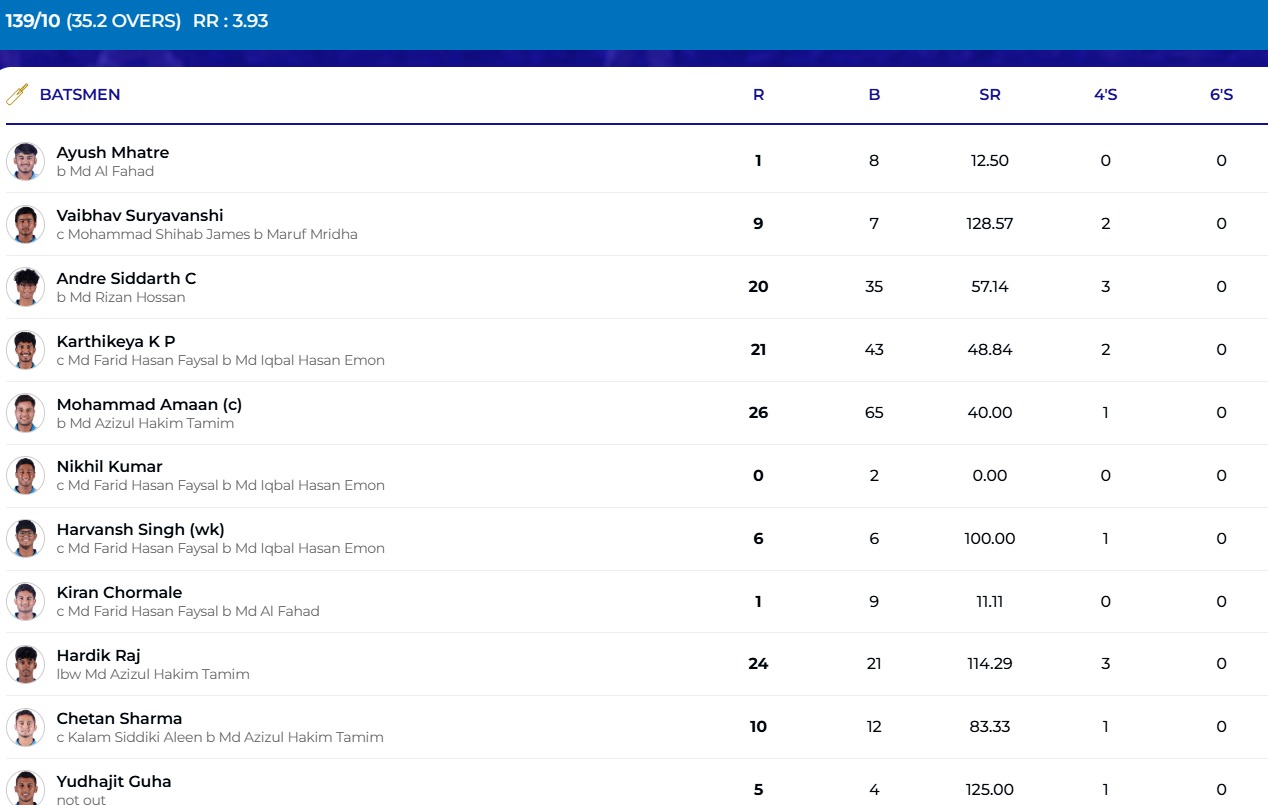Click the 4'S column header
This screenshot has width=1268, height=805.
click(1105, 95)
